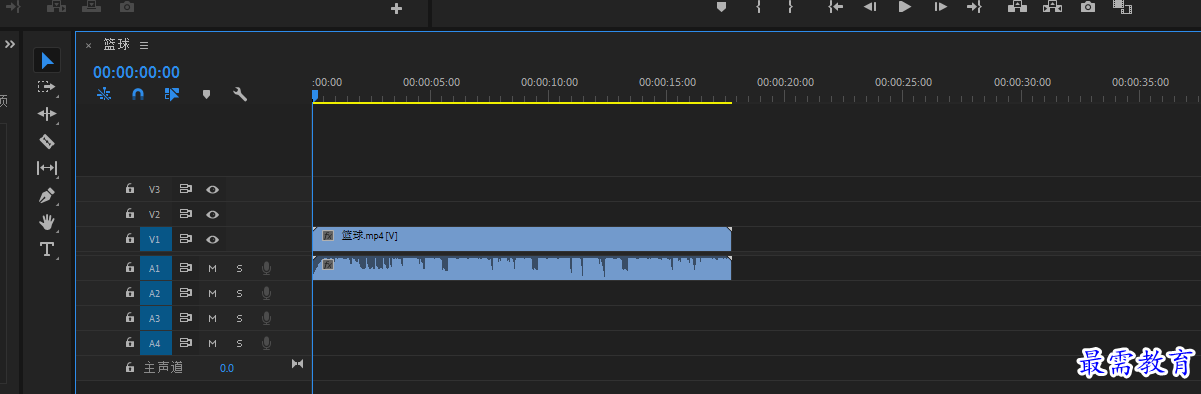This screenshot has width=1201, height=394.
Task: Add marker in program monitor
Action: click(x=721, y=7)
